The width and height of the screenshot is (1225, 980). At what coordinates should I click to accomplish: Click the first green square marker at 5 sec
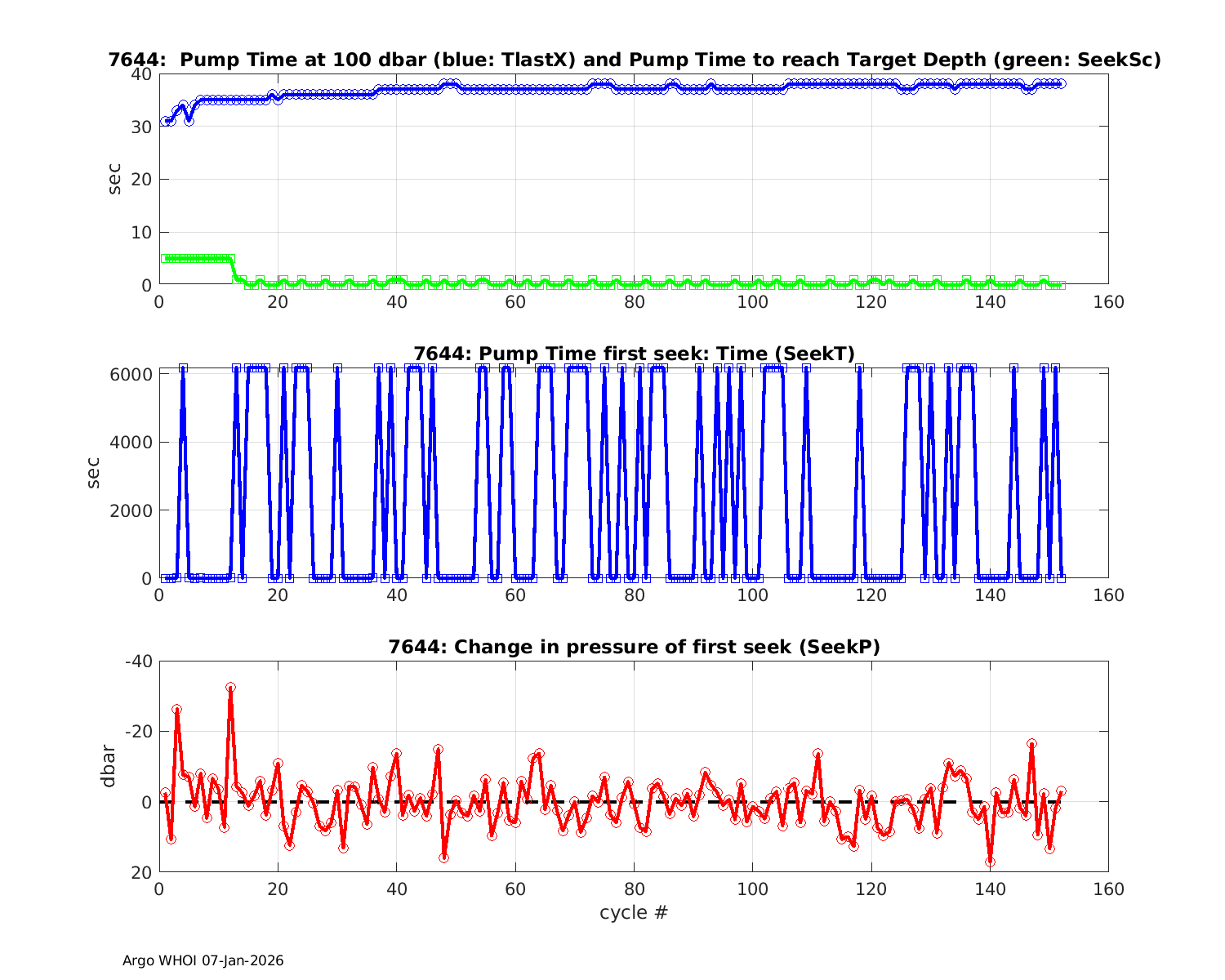(166, 258)
